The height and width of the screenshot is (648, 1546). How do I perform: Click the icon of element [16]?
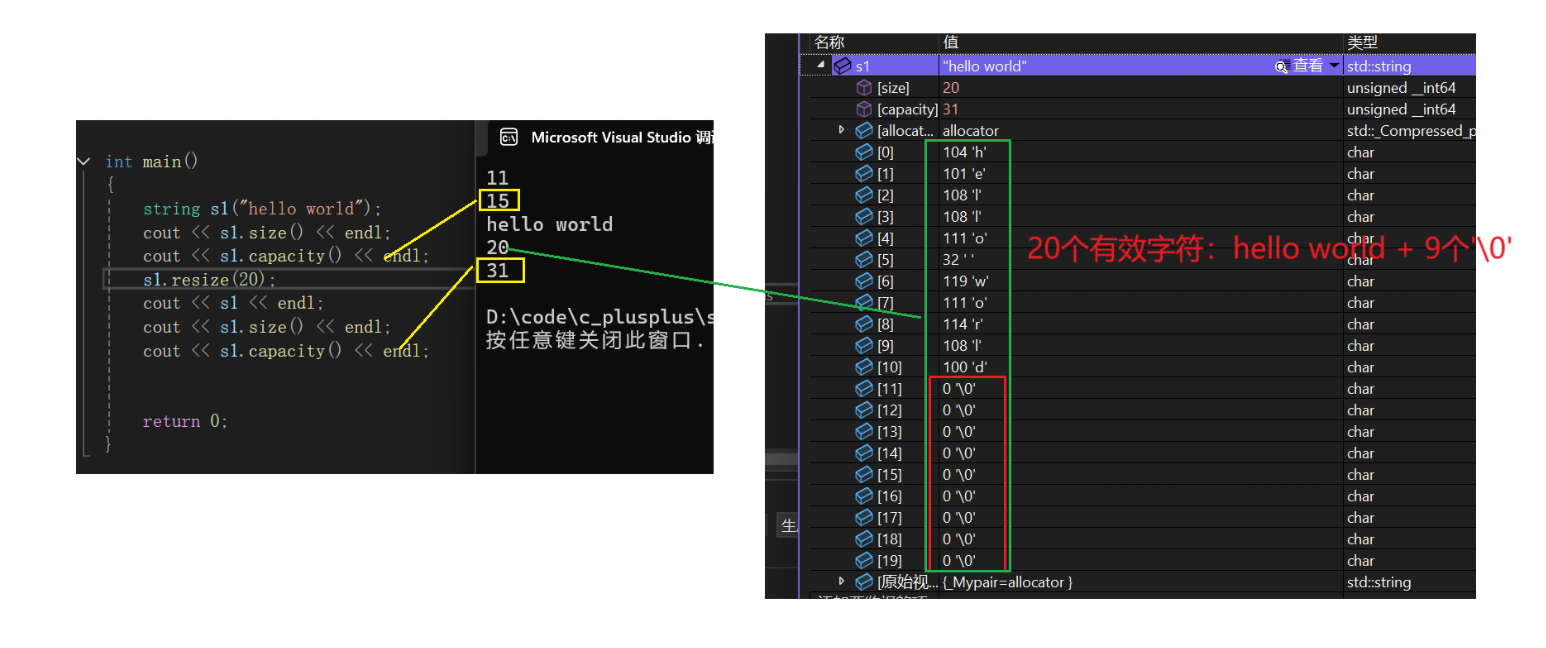tap(864, 496)
